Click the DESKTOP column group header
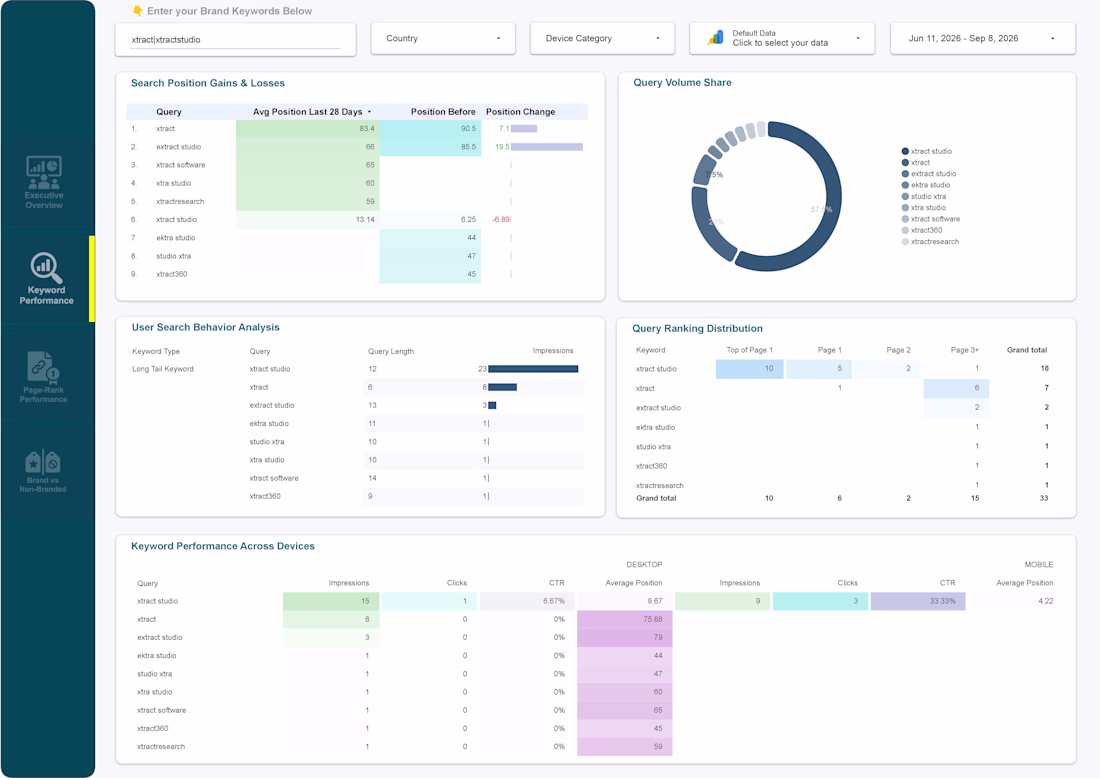 [x=644, y=565]
